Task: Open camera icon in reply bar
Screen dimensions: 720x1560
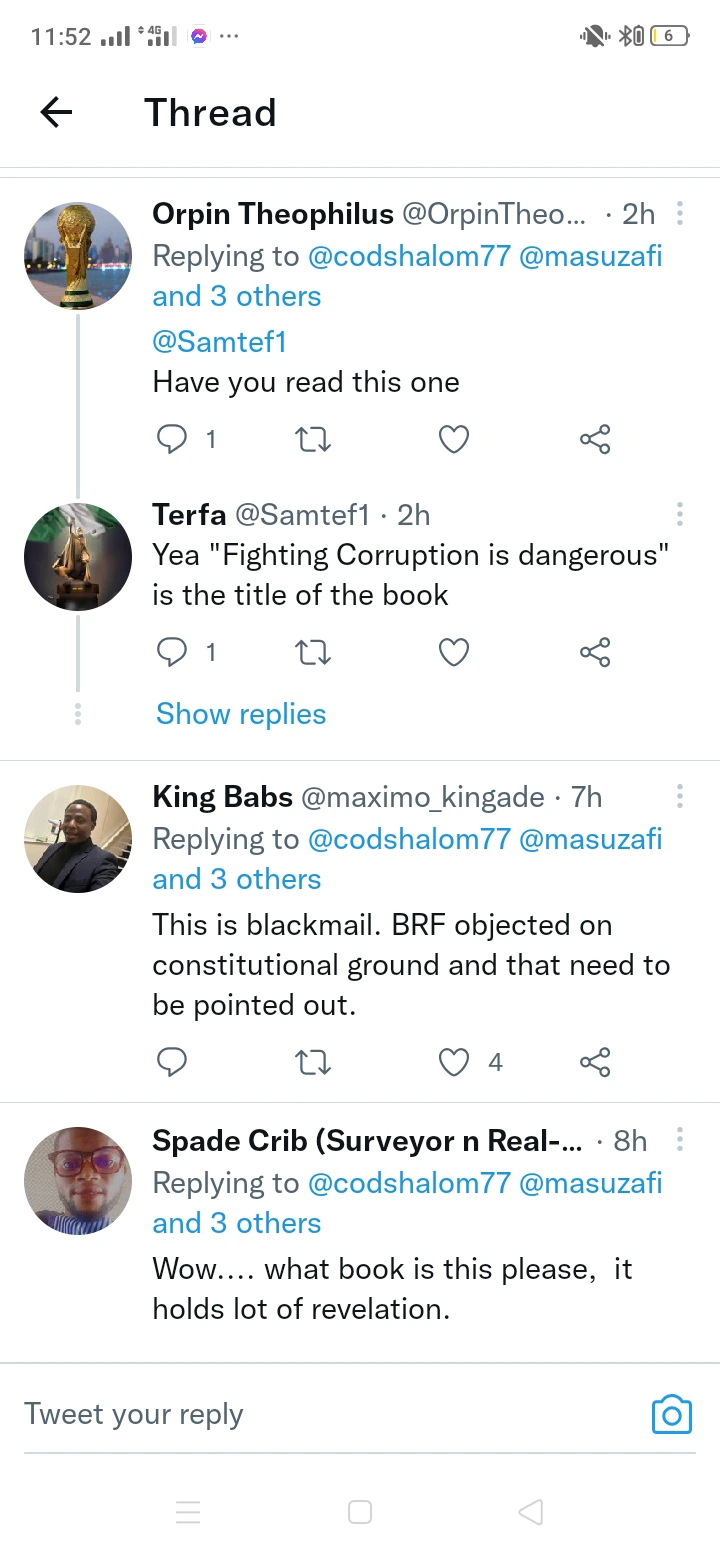Action: pyautogui.click(x=671, y=1415)
